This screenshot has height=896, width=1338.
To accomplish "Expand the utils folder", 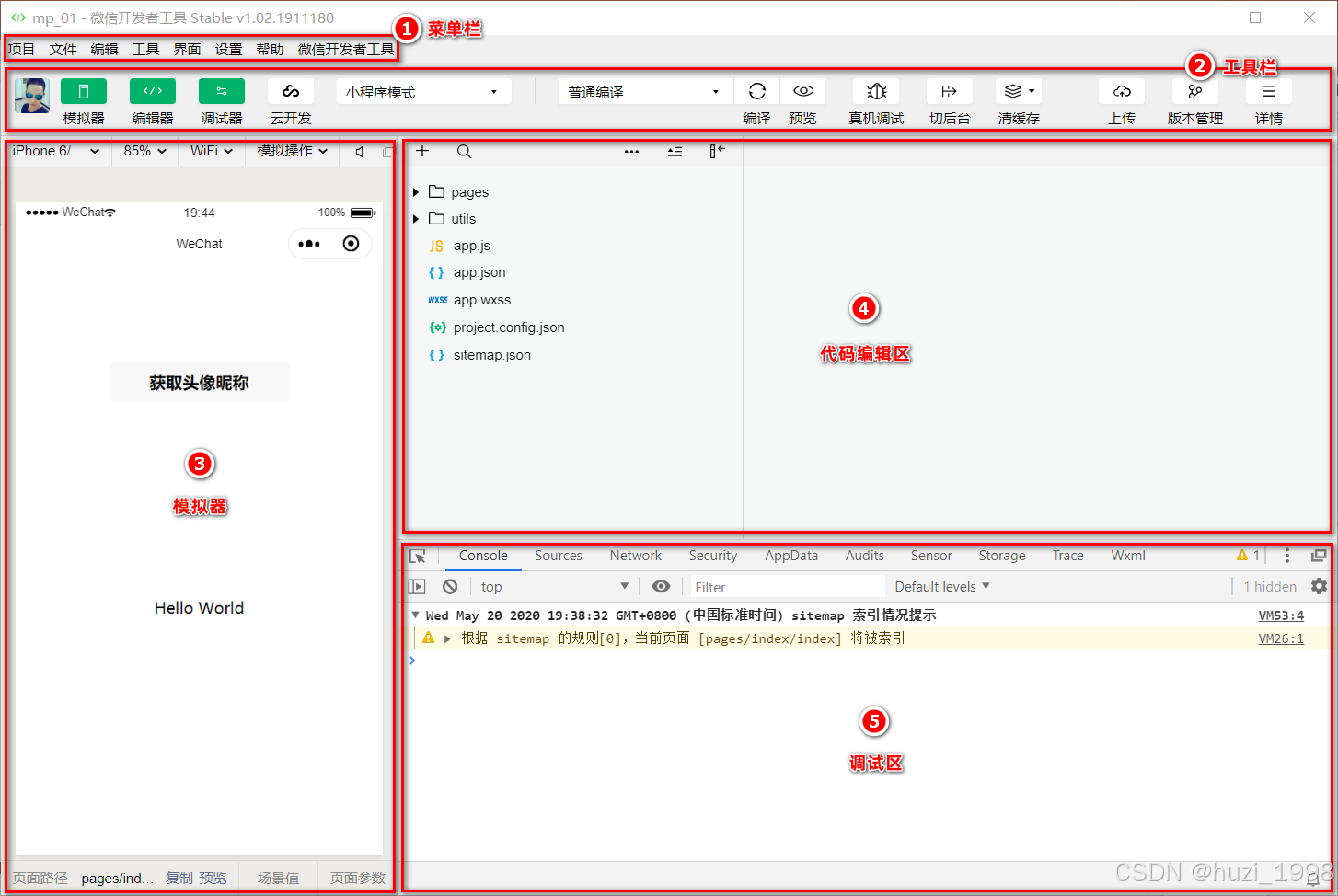I will pos(416,219).
